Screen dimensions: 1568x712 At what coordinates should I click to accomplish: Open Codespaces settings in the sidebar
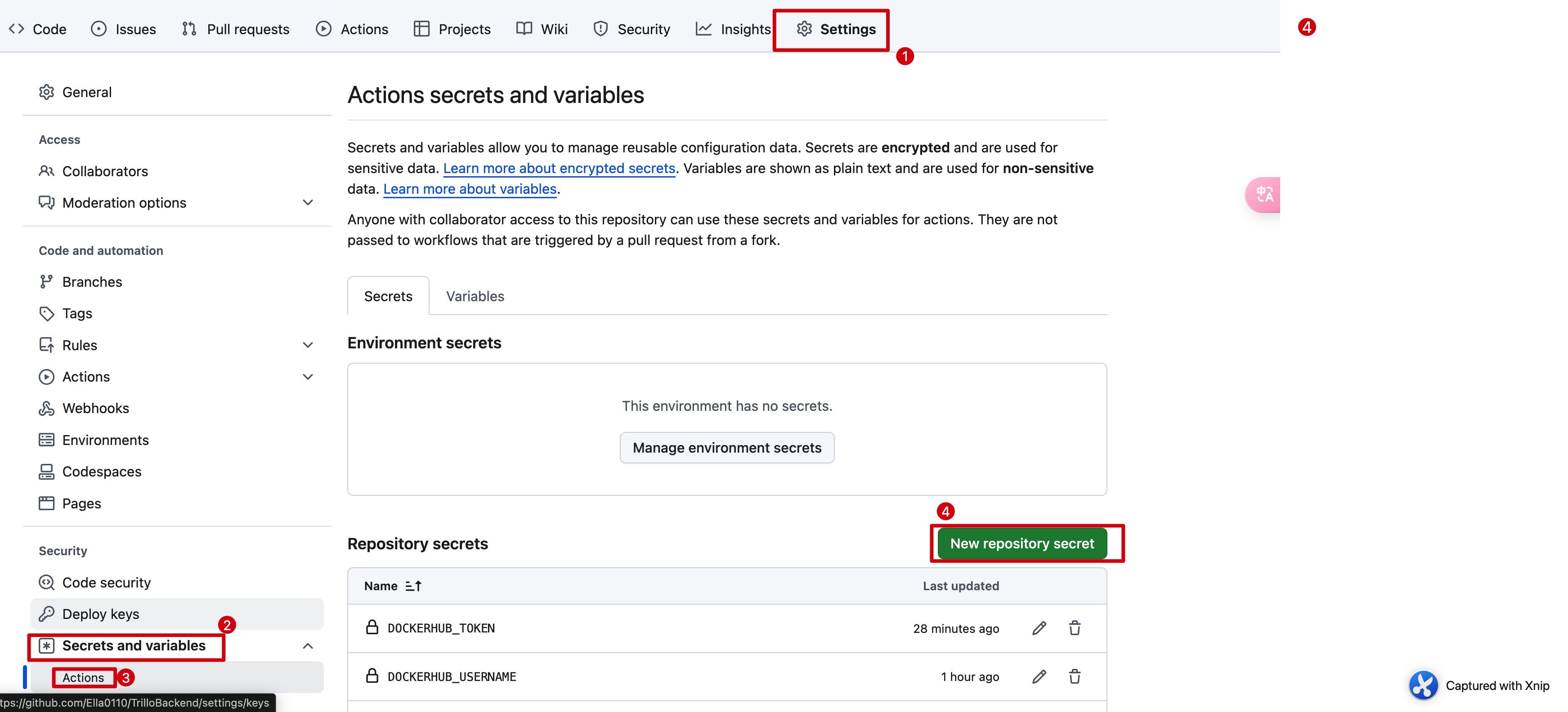pos(102,472)
